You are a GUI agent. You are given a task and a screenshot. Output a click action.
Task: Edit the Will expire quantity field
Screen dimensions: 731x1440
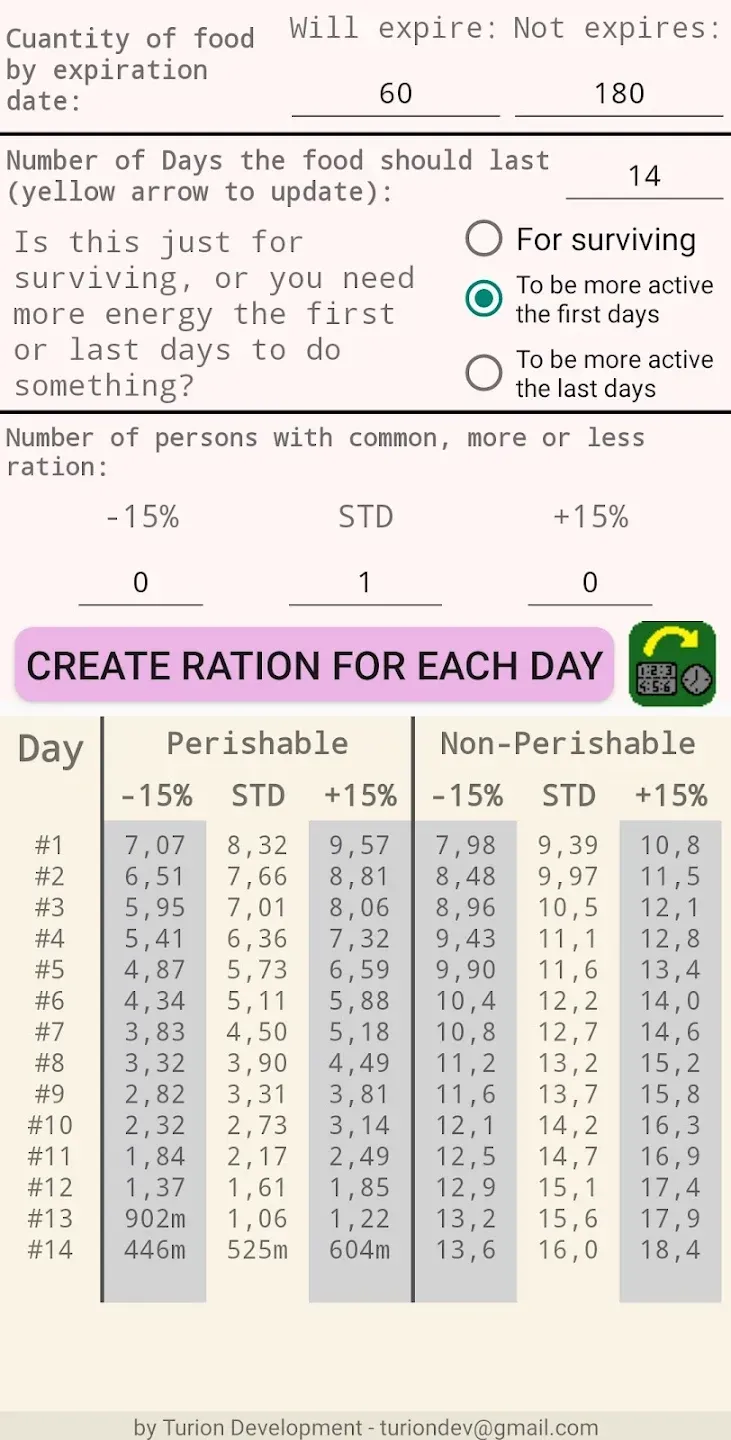tap(396, 94)
